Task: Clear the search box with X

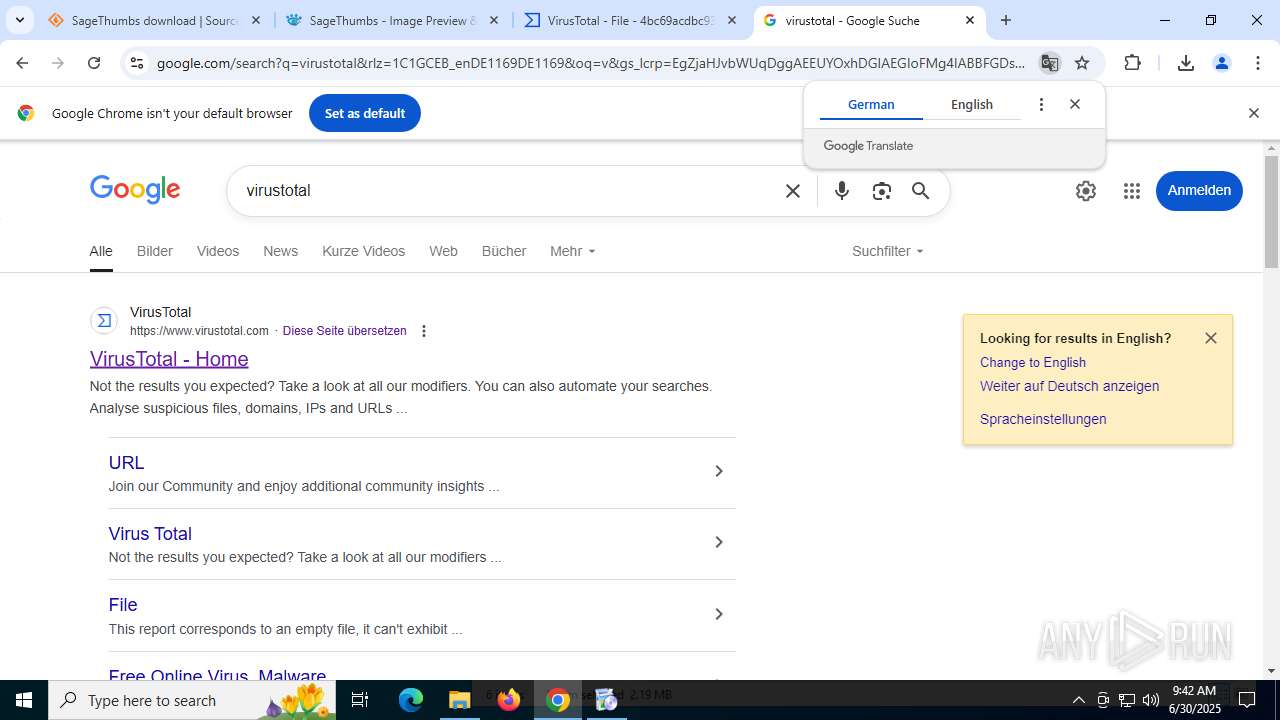Action: 793,191
